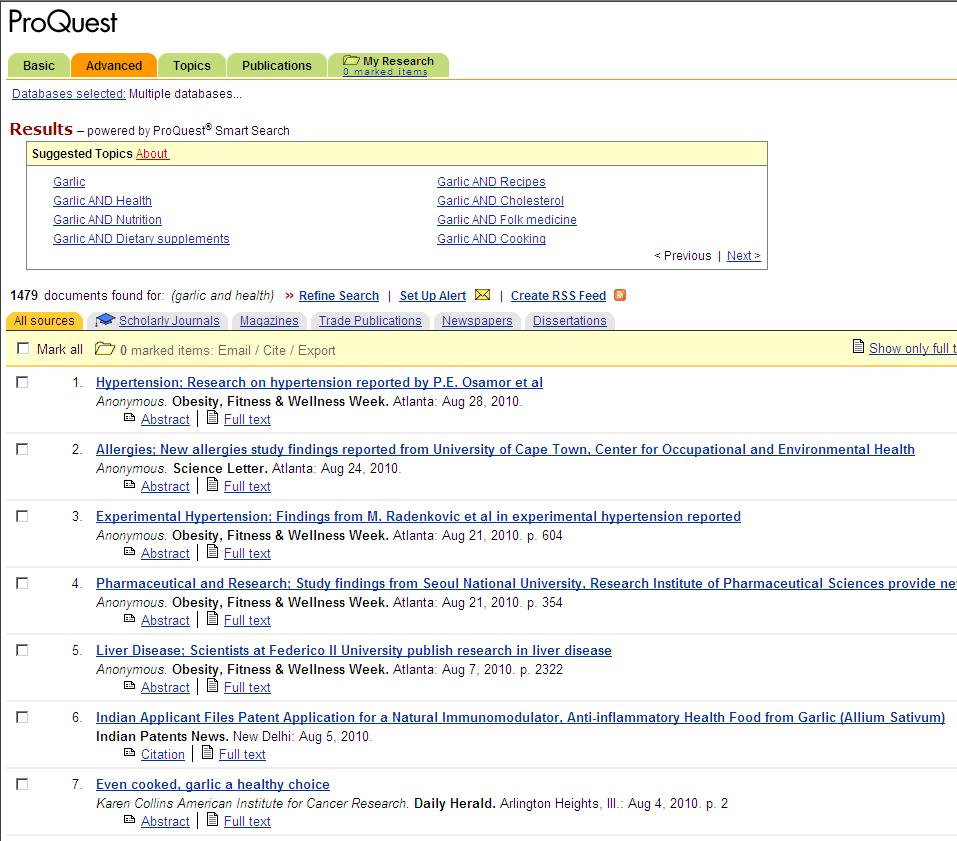
Task: Open the Topics tab
Action: coord(192,65)
